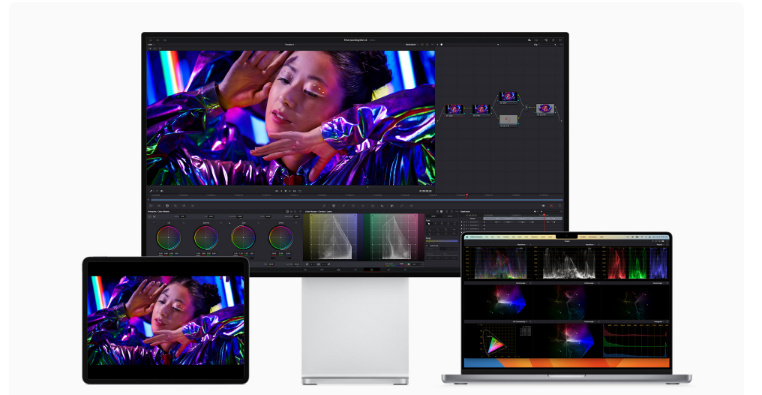Open the RGB Parade scope type dropdown

click(x=660, y=244)
